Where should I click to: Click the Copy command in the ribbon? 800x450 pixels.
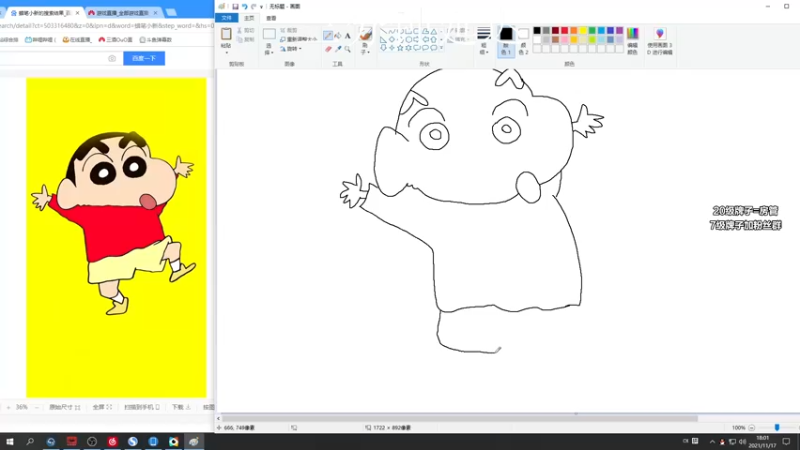tap(246, 39)
